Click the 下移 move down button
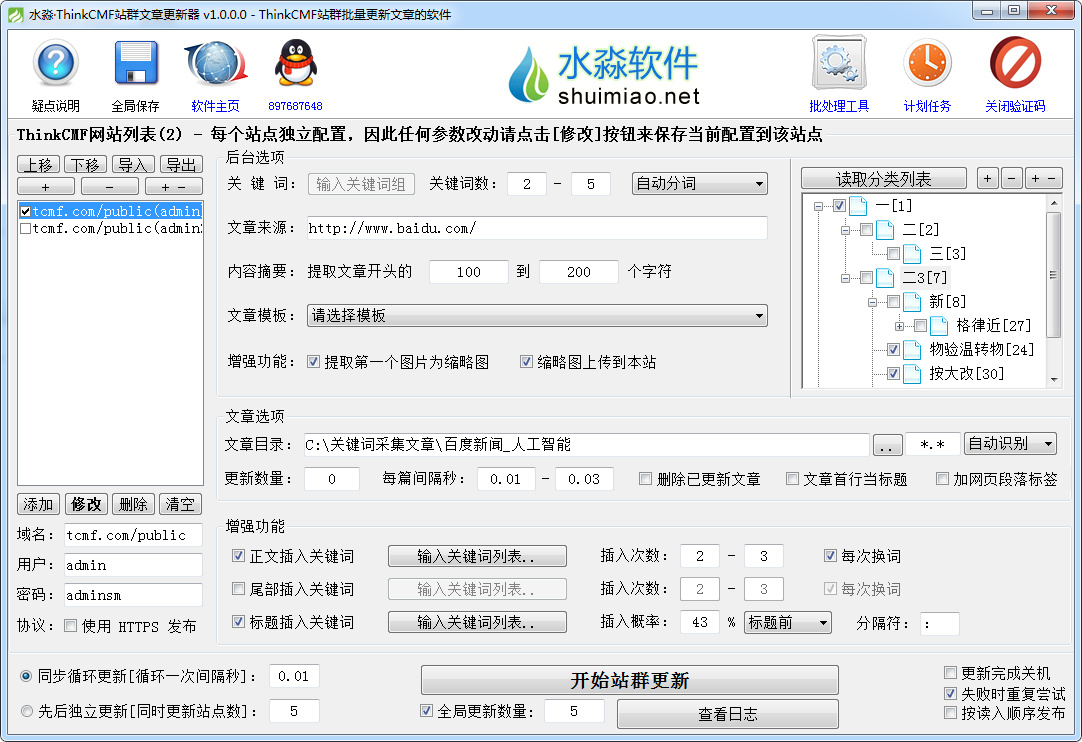This screenshot has width=1082, height=742. point(86,164)
